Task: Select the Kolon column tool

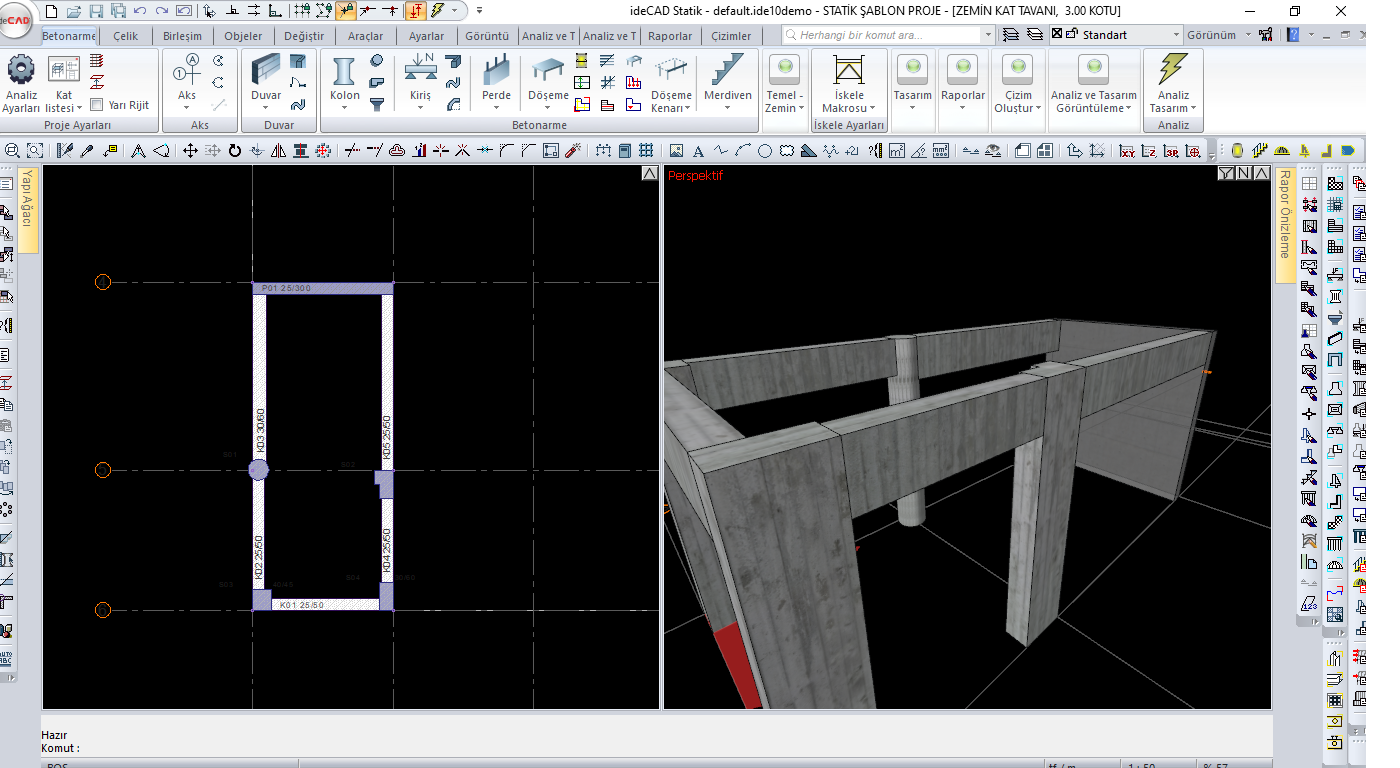Action: [344, 72]
